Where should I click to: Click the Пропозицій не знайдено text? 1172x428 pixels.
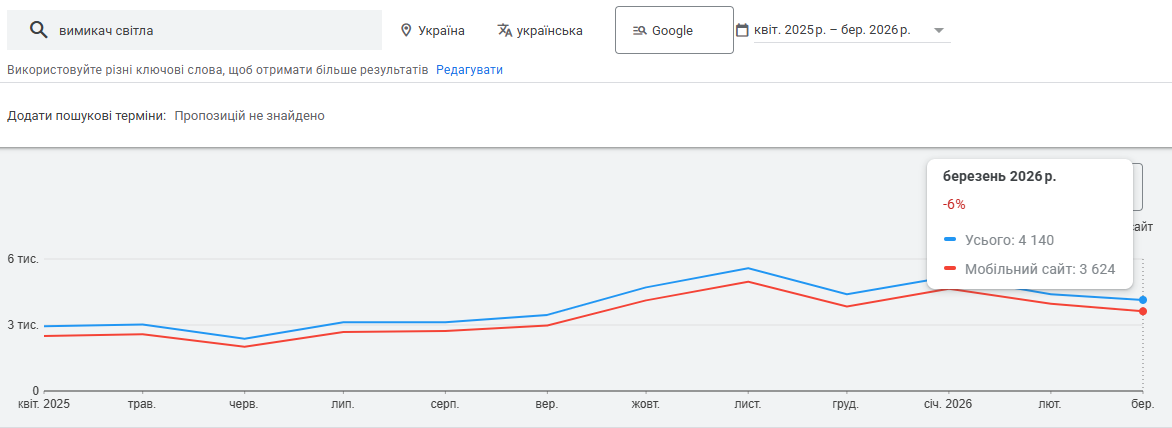point(249,116)
